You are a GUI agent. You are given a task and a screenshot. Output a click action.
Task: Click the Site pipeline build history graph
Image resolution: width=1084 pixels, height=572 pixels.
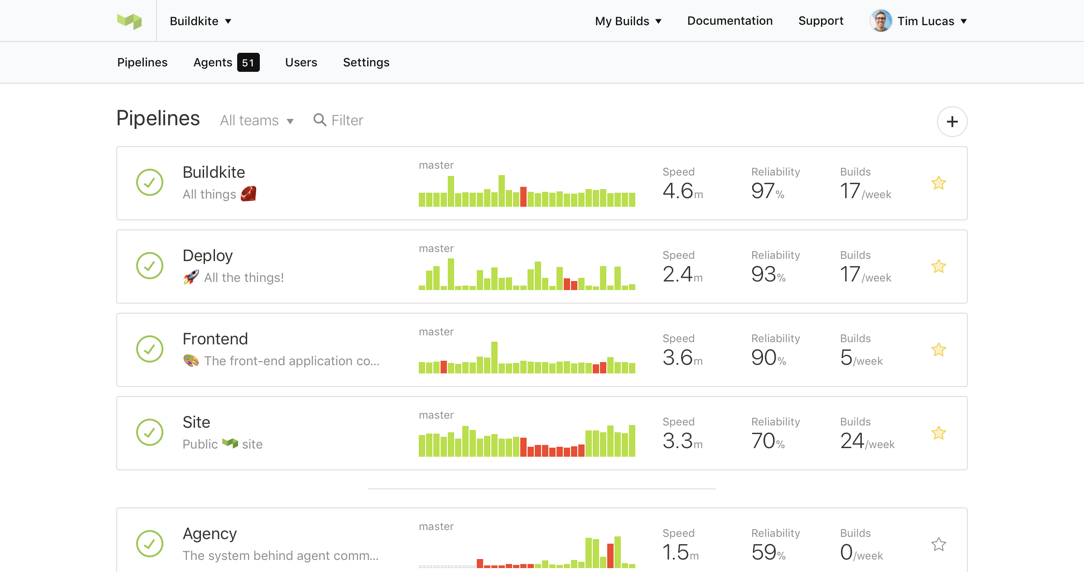pos(527,441)
